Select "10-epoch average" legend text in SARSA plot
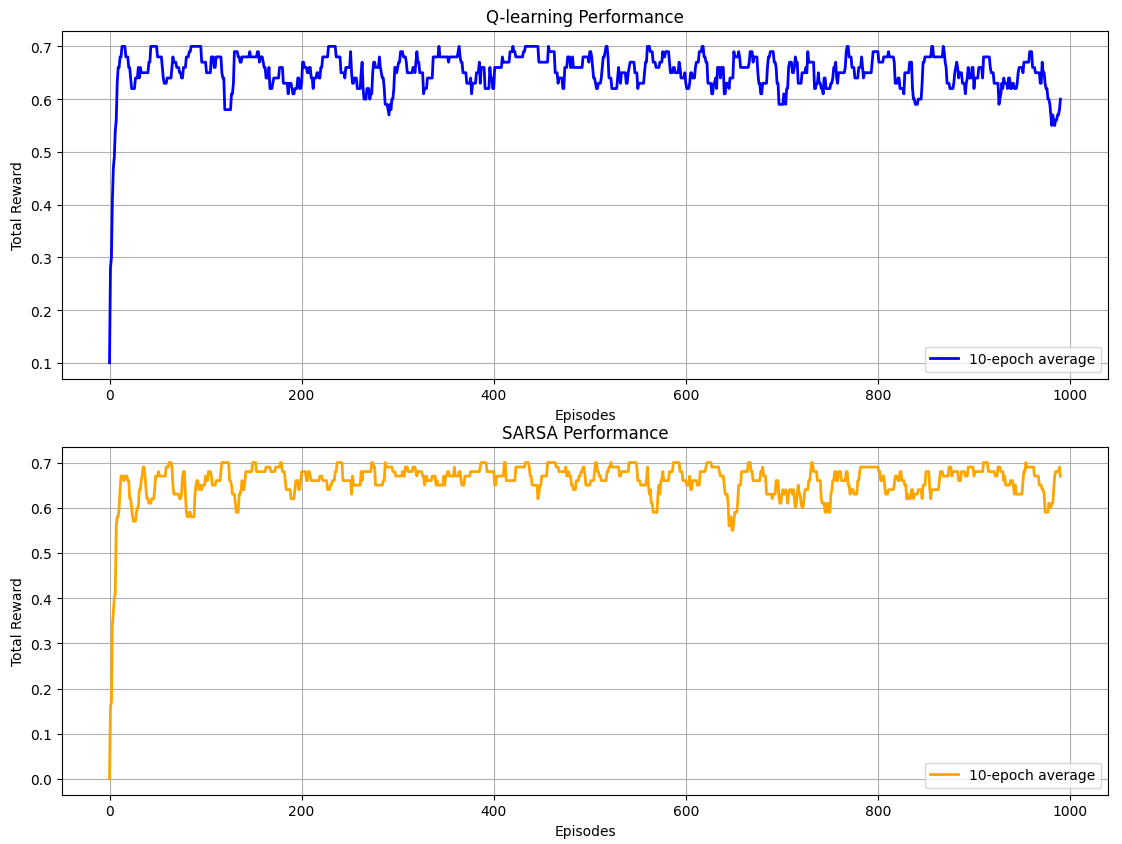 (x=1032, y=775)
